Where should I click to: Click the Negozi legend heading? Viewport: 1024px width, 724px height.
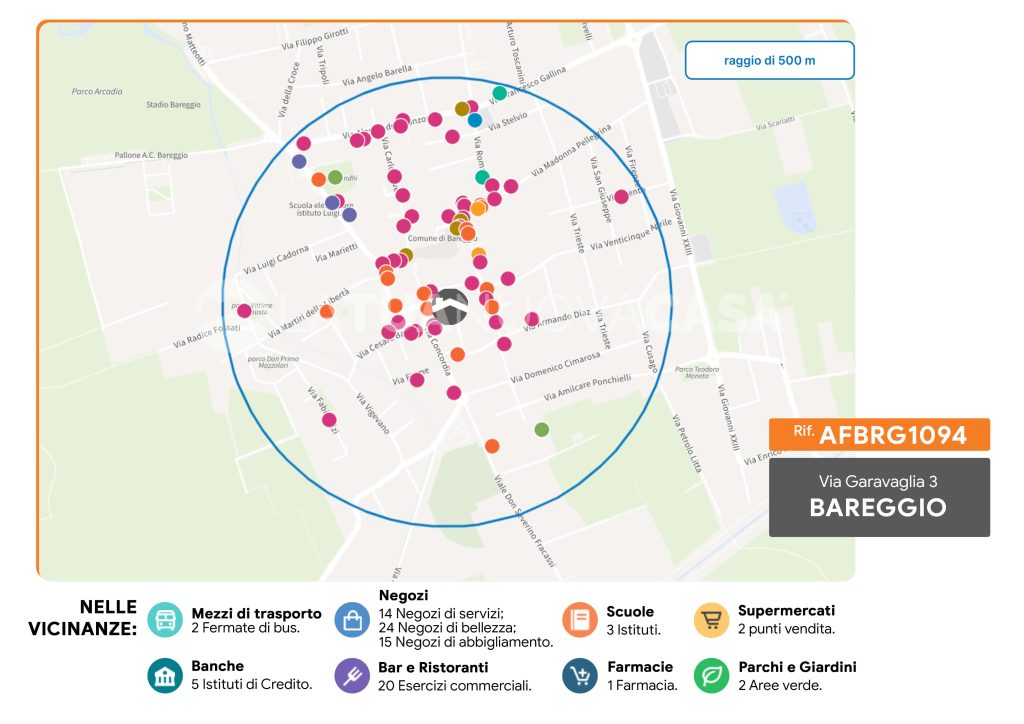[x=404, y=595]
